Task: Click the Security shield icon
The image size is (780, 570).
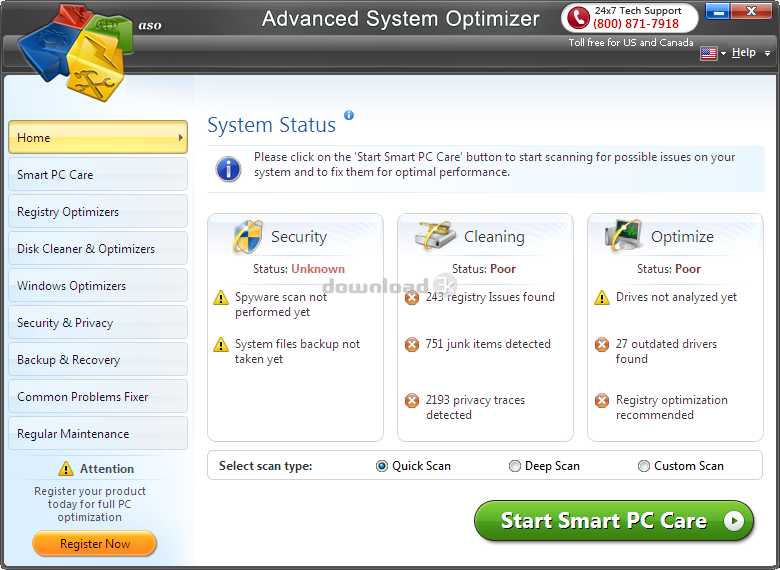Action: click(248, 236)
